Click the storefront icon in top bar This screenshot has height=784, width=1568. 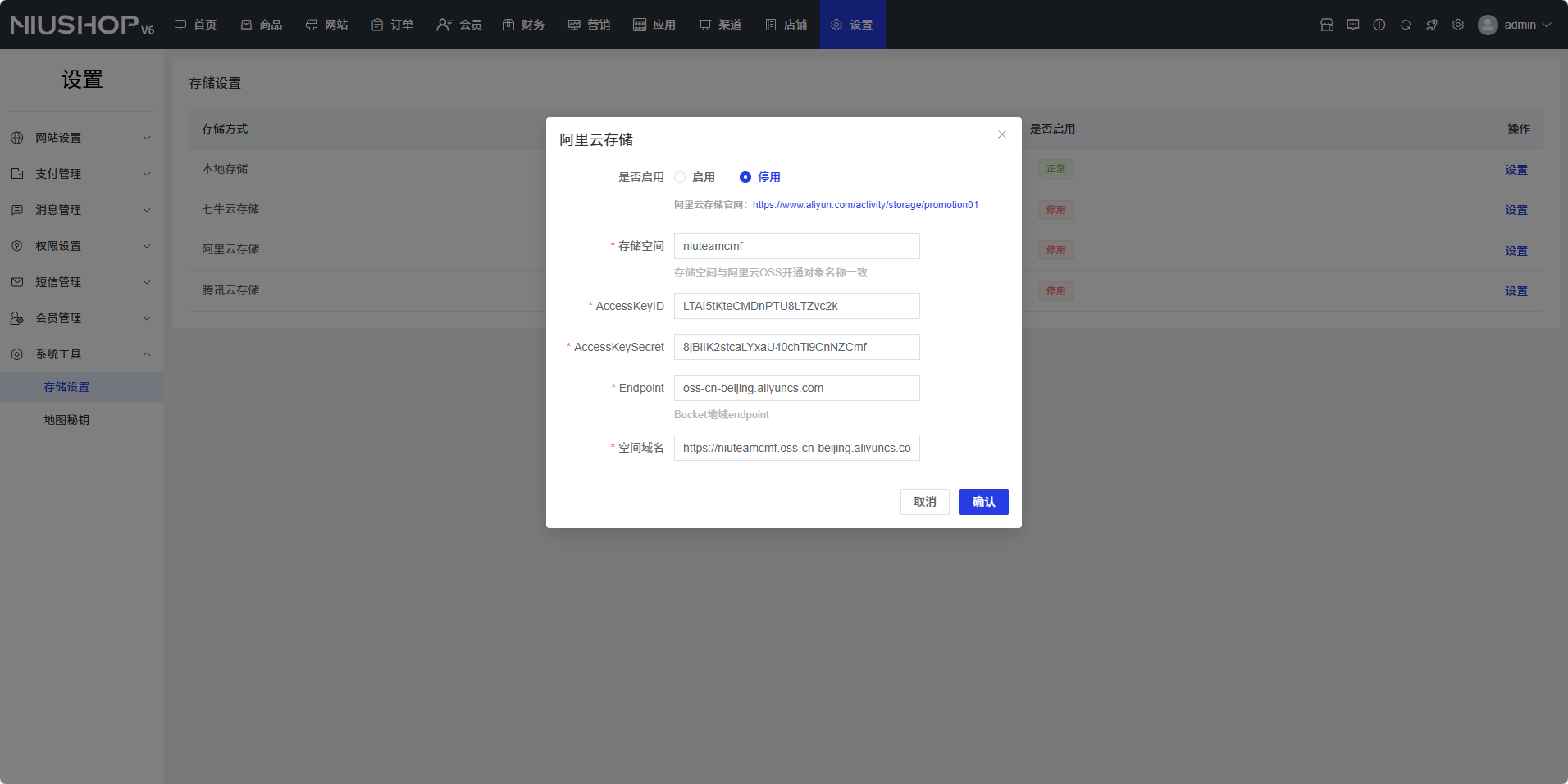[1327, 25]
